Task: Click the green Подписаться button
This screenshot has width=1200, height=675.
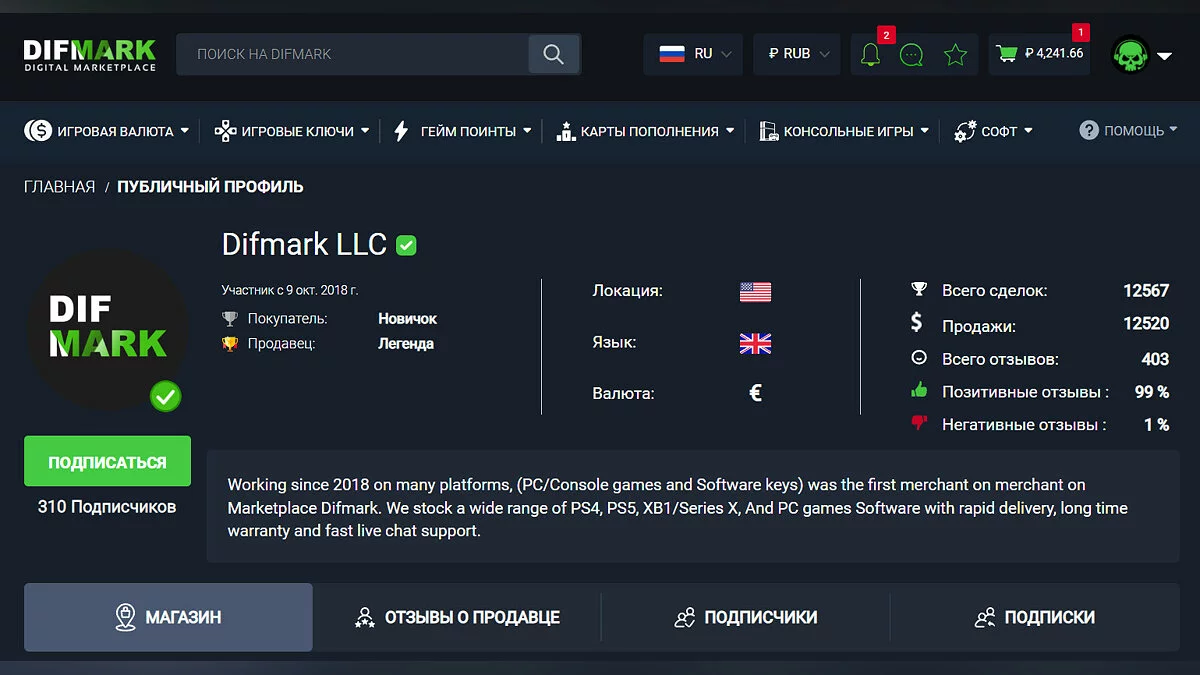Action: pyautogui.click(x=107, y=462)
